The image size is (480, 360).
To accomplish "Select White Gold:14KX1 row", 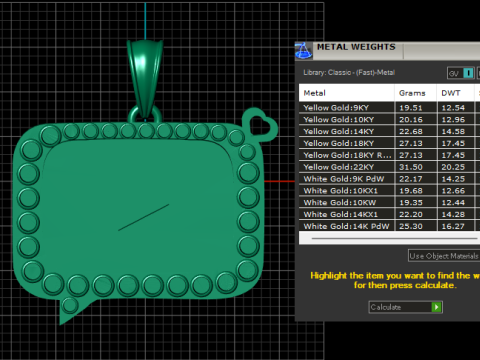I will click(x=389, y=214).
